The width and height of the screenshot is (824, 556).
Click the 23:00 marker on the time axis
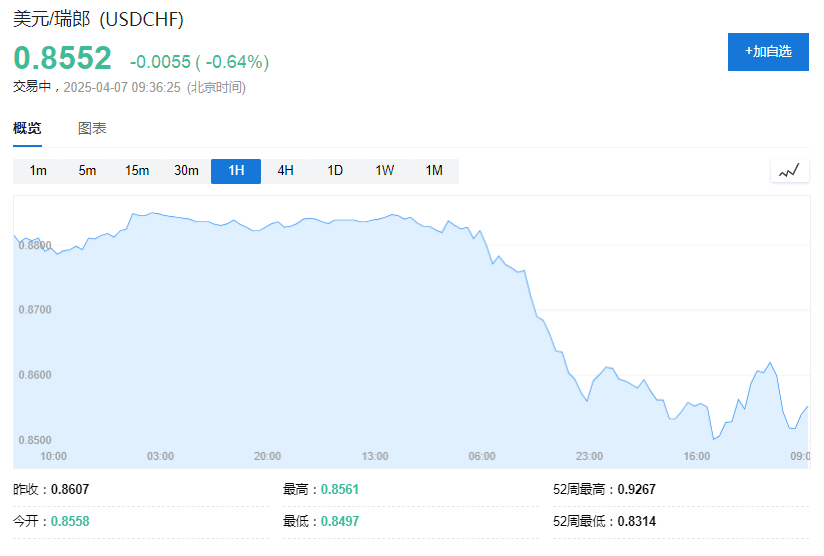[589, 456]
